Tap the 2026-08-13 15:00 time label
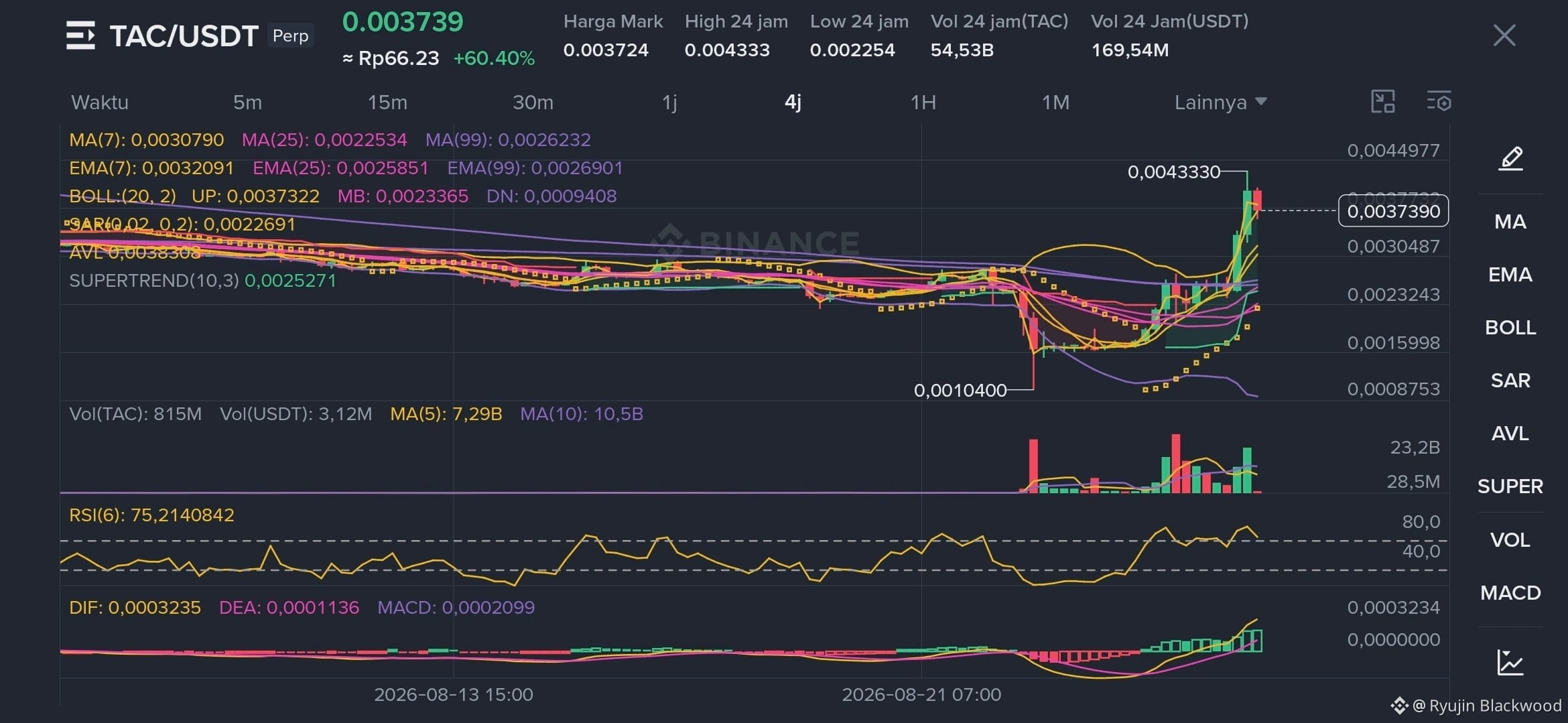The image size is (1568, 723). click(454, 695)
